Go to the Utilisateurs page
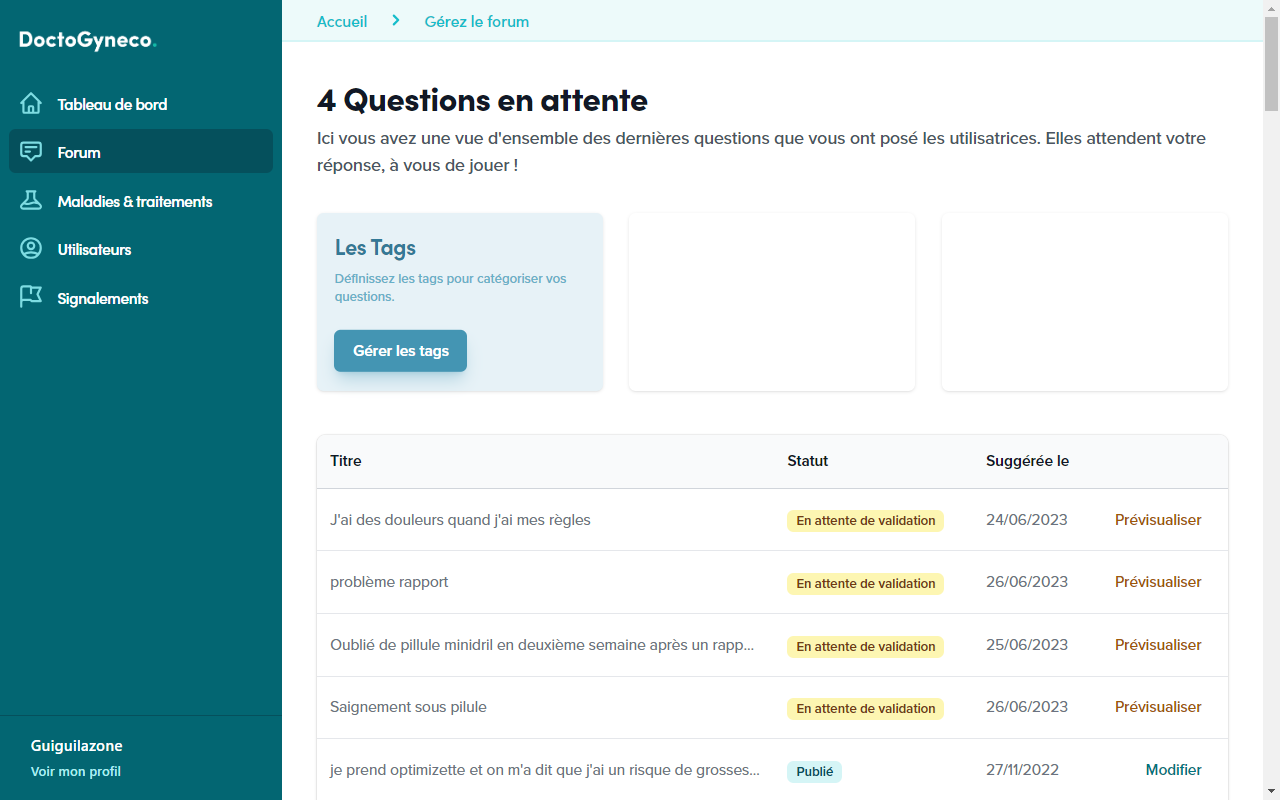The height and width of the screenshot is (800, 1280). [94, 249]
